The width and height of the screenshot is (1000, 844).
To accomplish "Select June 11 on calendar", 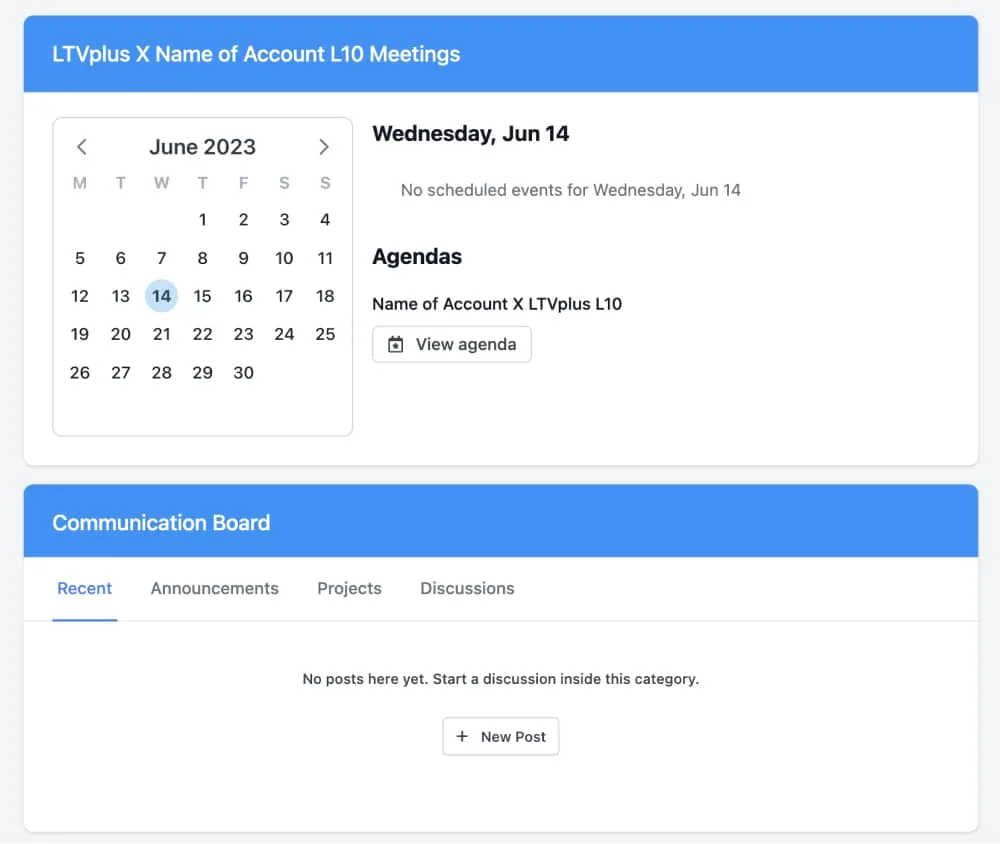I will coord(325,258).
